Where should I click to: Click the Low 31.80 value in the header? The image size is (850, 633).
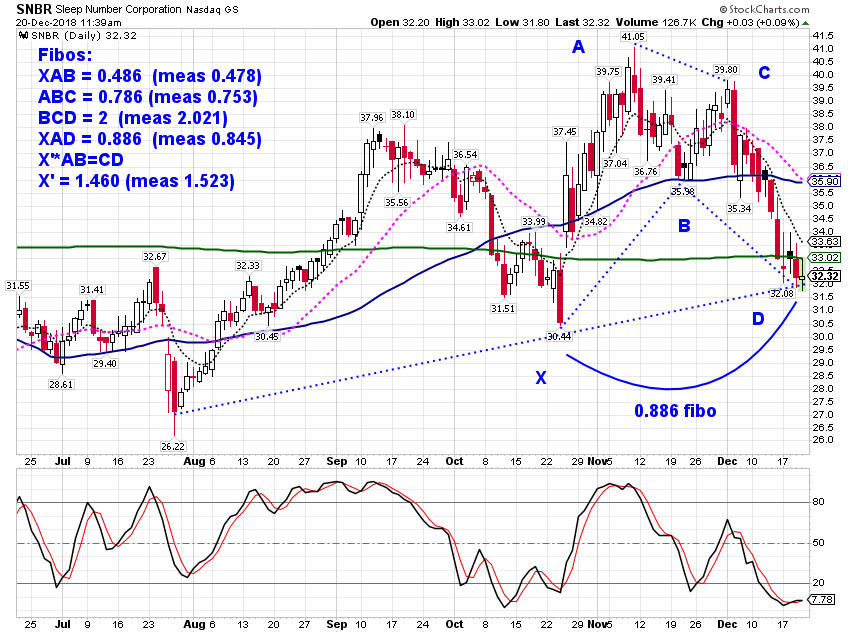tap(523, 22)
